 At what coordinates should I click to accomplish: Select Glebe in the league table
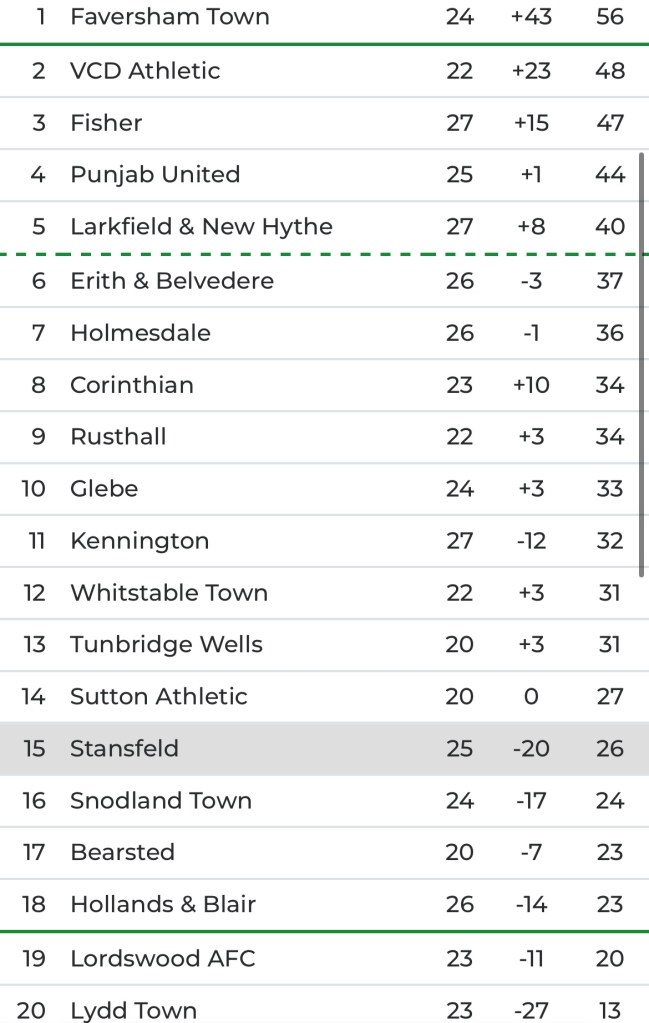pos(104,488)
